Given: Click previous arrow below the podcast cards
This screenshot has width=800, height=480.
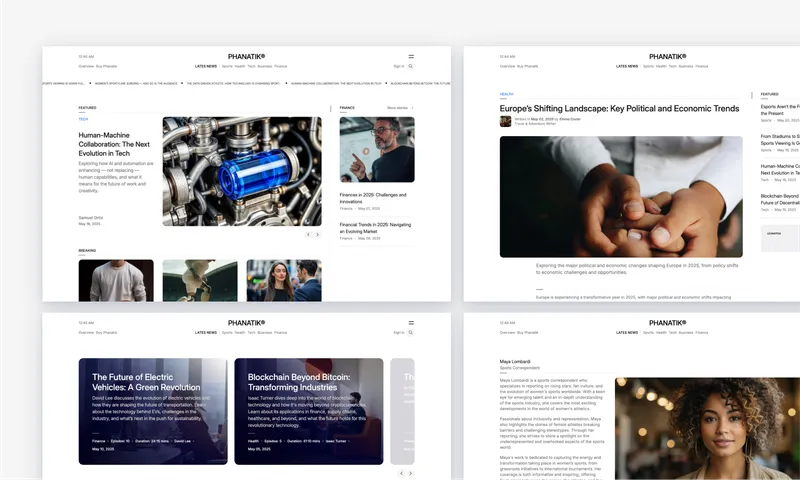Looking at the screenshot, I should pyautogui.click(x=401, y=473).
